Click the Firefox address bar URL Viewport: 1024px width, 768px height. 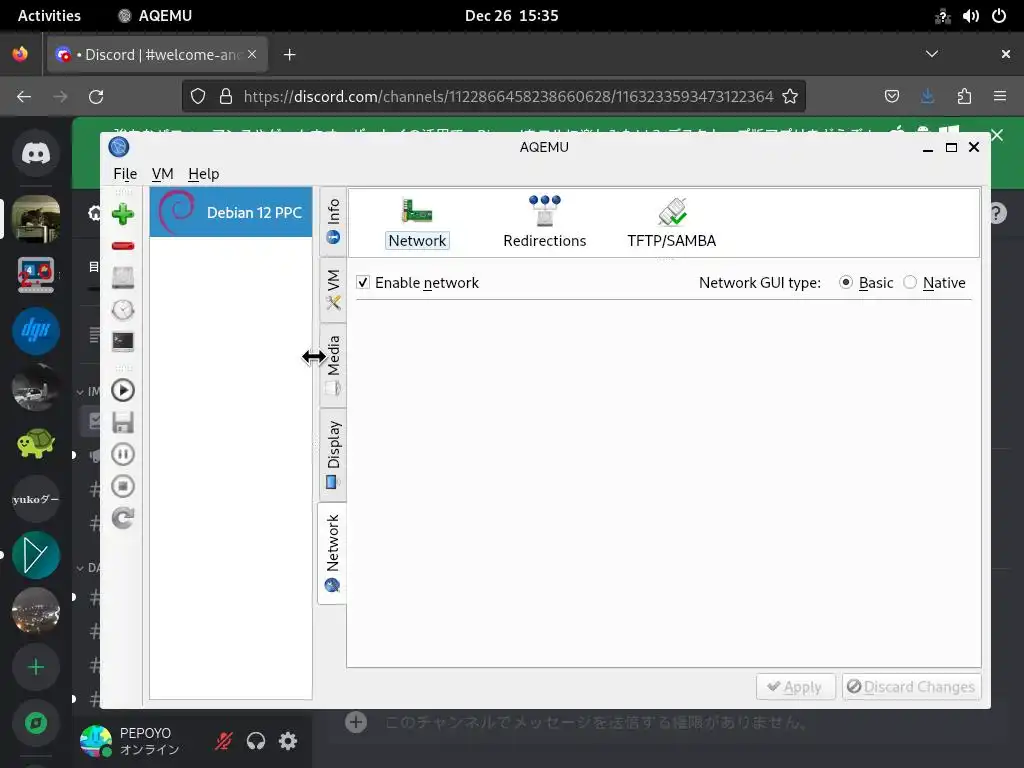[508, 97]
